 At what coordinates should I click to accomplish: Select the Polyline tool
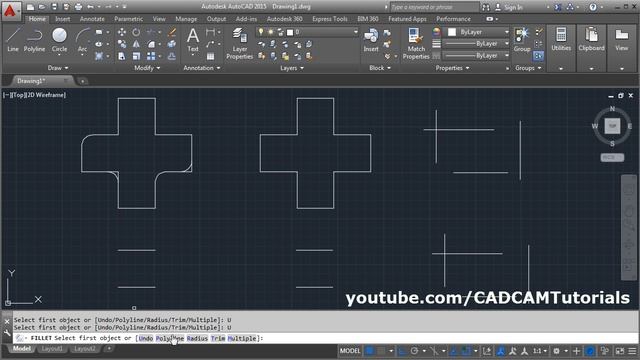click(x=34, y=40)
